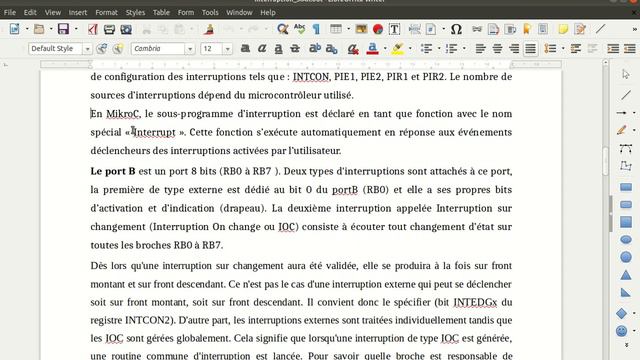Screen dimensions: 640x360
Task: Open the Cambria font name dropdown arrow
Action: 190,49
